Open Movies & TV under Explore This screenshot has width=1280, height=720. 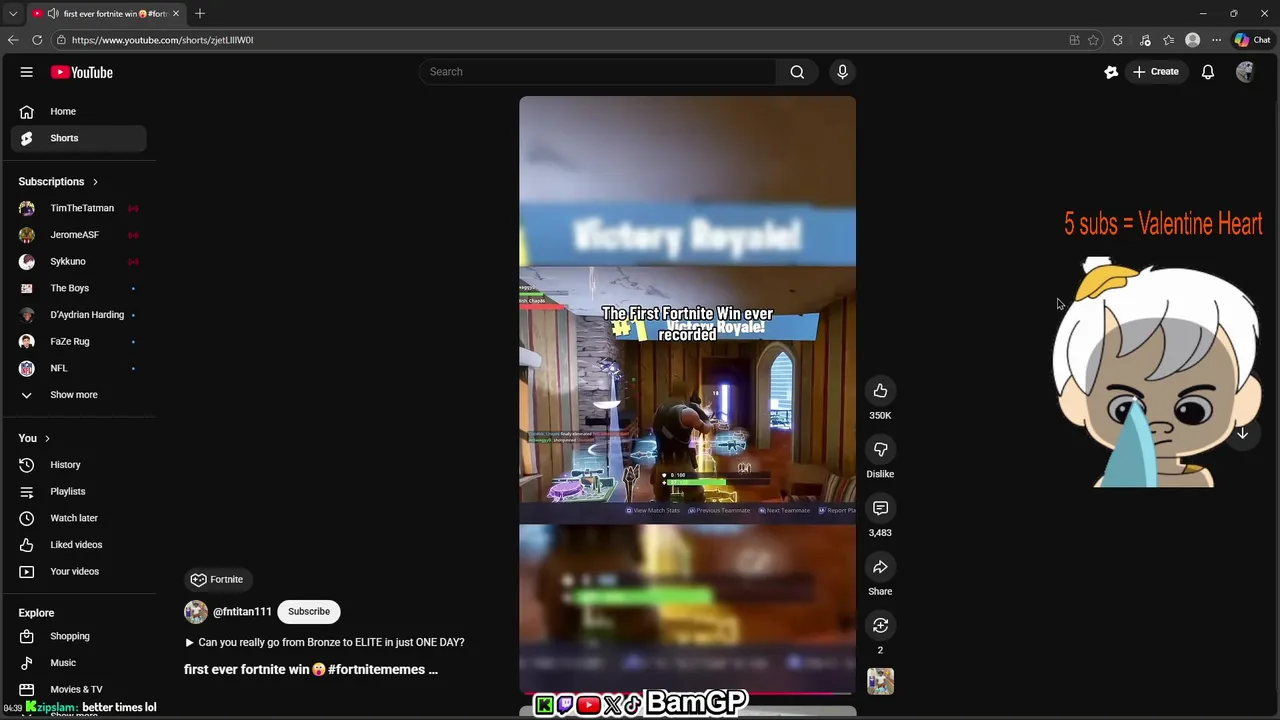(79, 690)
